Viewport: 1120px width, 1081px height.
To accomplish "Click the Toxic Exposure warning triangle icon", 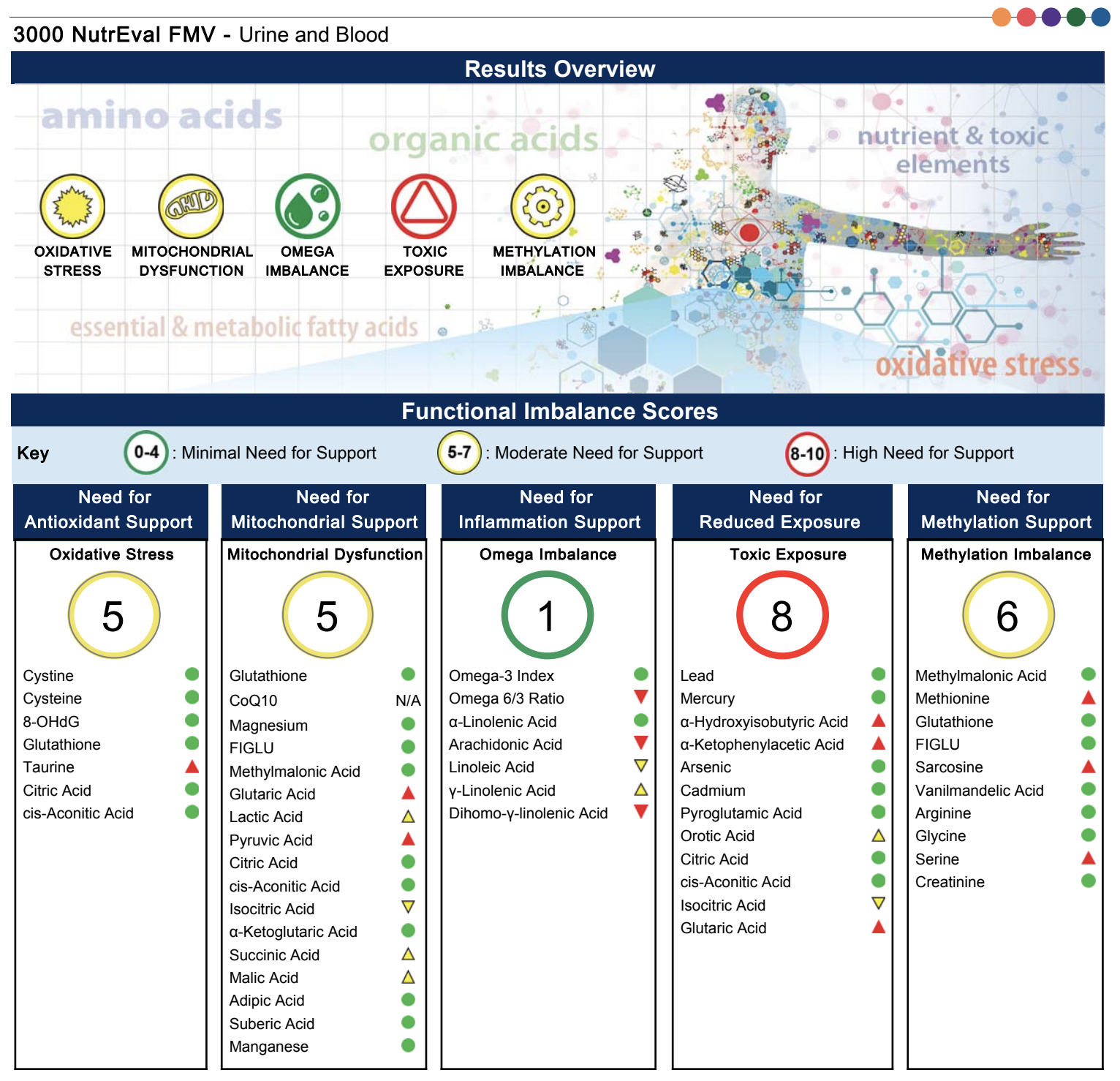I will pyautogui.click(x=424, y=206).
